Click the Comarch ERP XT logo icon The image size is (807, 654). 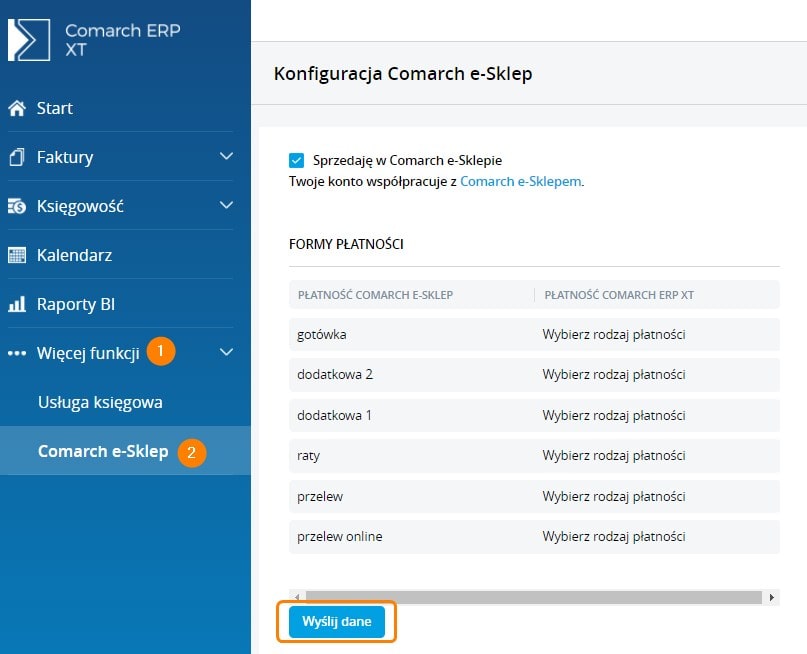click(x=29, y=39)
